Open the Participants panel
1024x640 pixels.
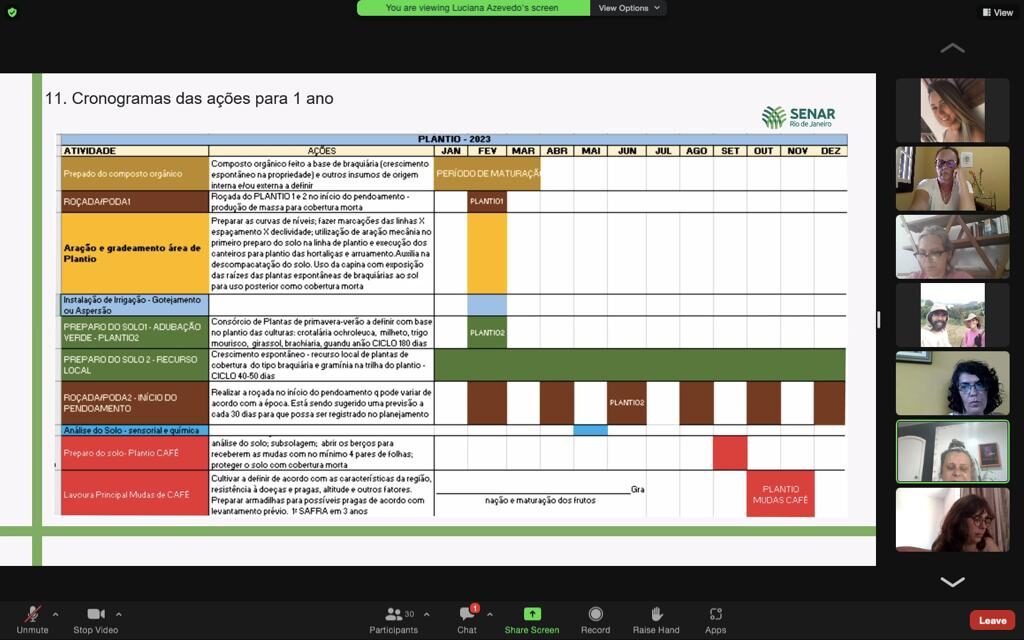[394, 620]
